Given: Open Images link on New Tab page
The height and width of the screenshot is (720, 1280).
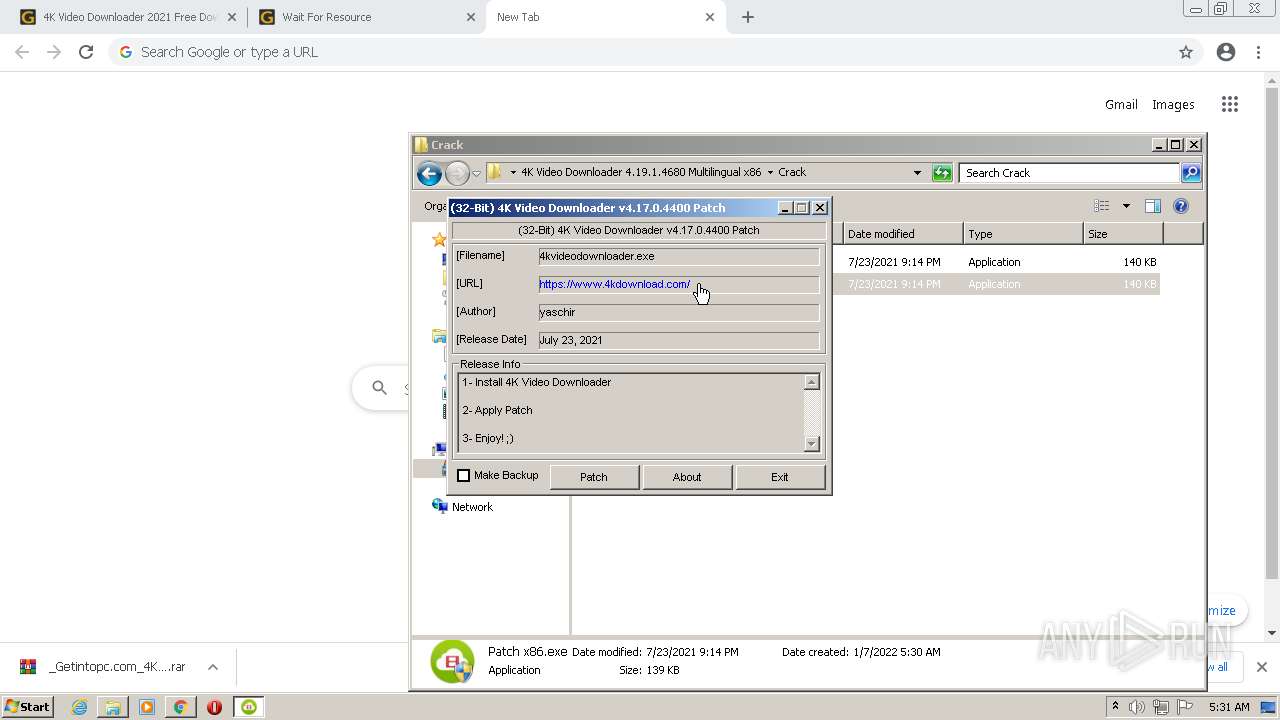Looking at the screenshot, I should coord(1173,104).
